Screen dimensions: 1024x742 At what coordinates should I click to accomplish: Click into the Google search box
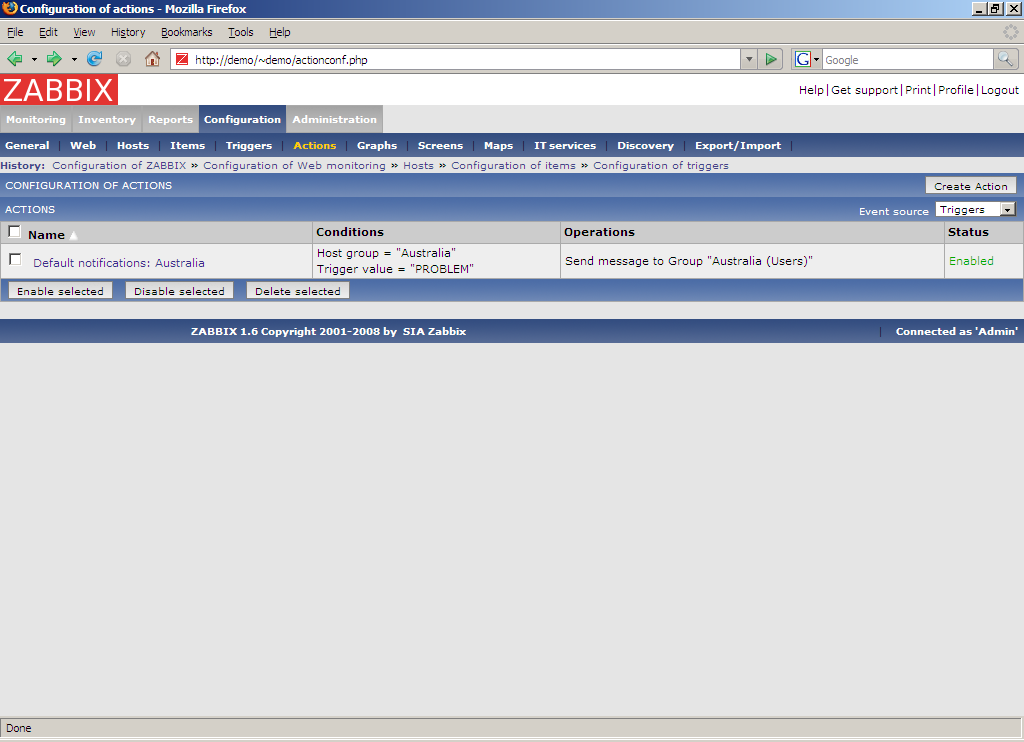click(x=907, y=59)
